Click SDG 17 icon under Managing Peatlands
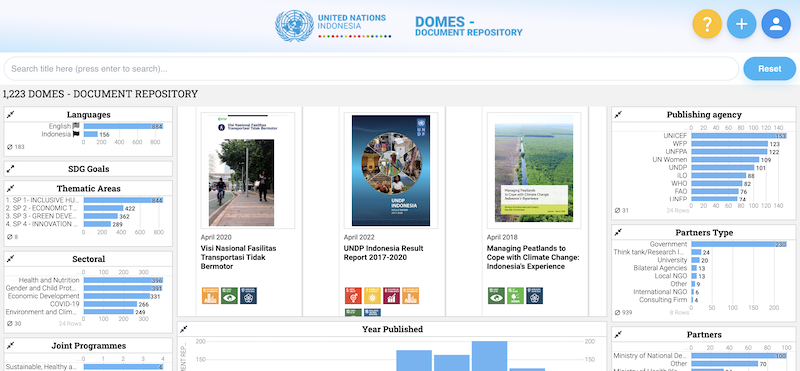 click(535, 295)
